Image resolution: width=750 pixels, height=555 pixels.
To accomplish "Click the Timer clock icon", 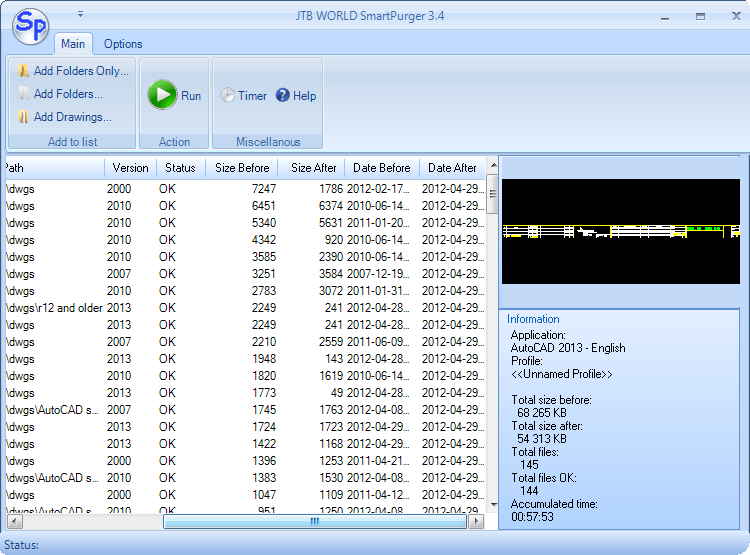I will (227, 95).
